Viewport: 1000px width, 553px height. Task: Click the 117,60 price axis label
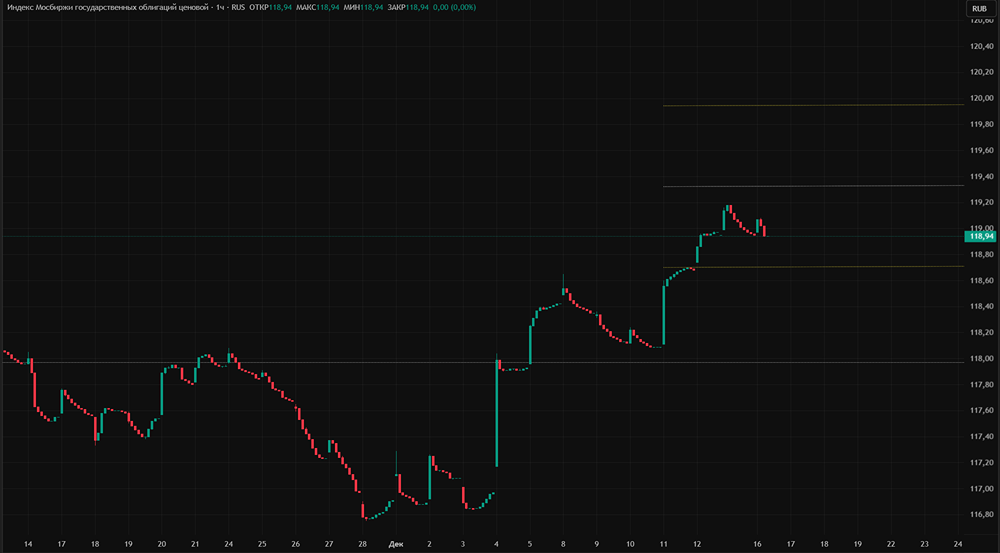pyautogui.click(x=982, y=410)
